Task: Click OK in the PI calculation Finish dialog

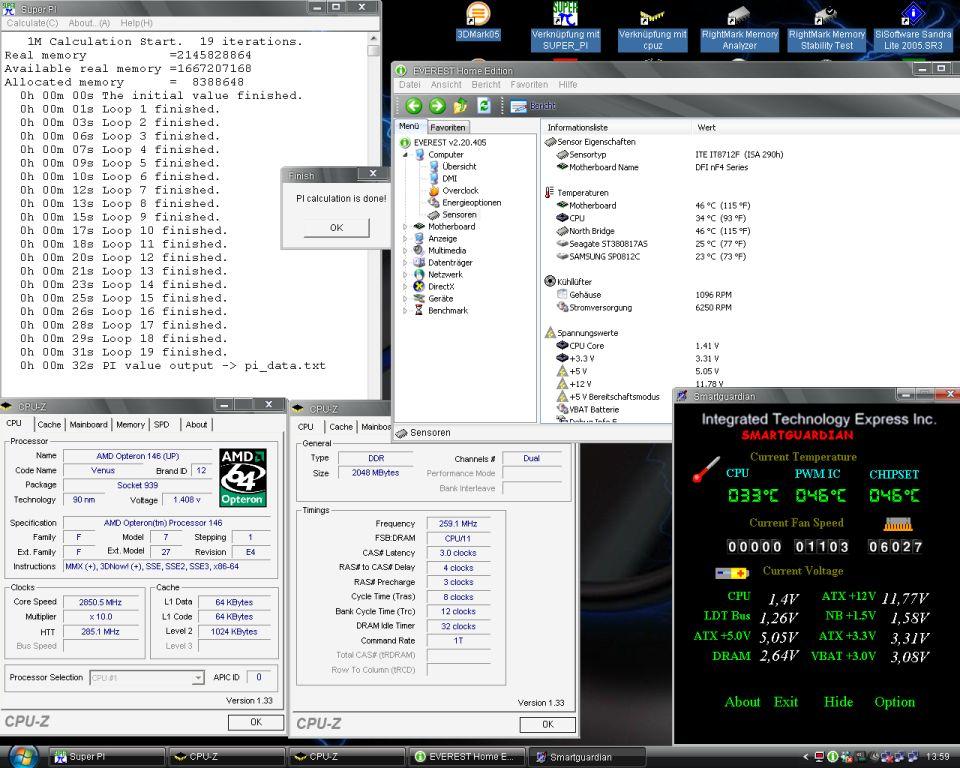Action: 337,228
